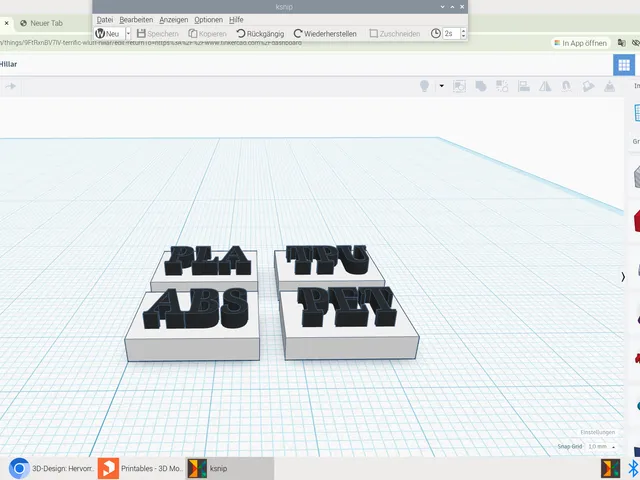Open the Hilfe menu
Screen dimensions: 640x480
pos(236,20)
